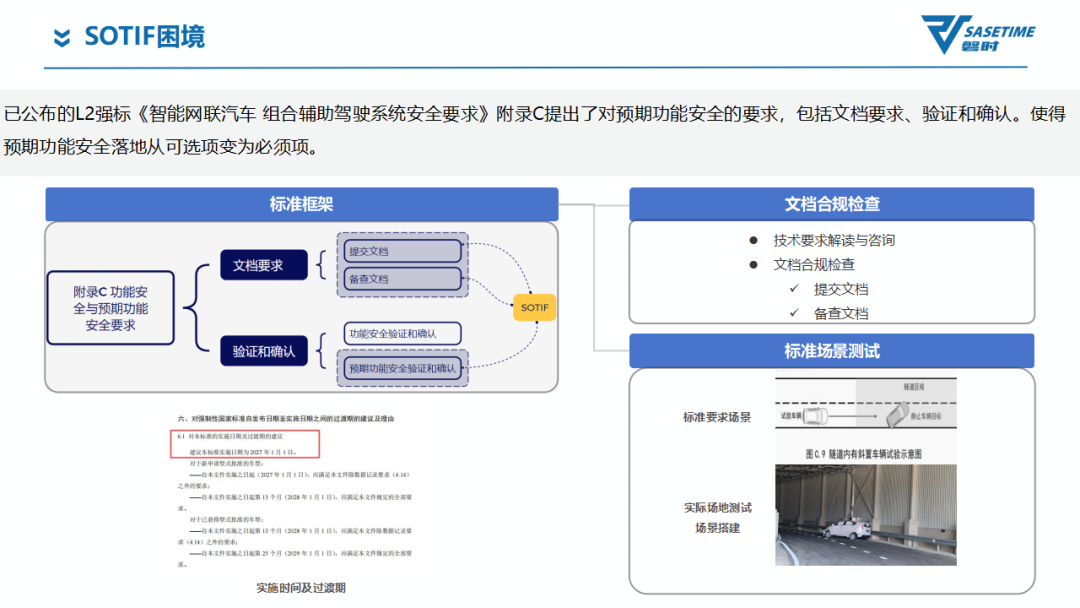The width and height of the screenshot is (1080, 608).
Task: Click the 标准框架 header bar
Action: 302,204
